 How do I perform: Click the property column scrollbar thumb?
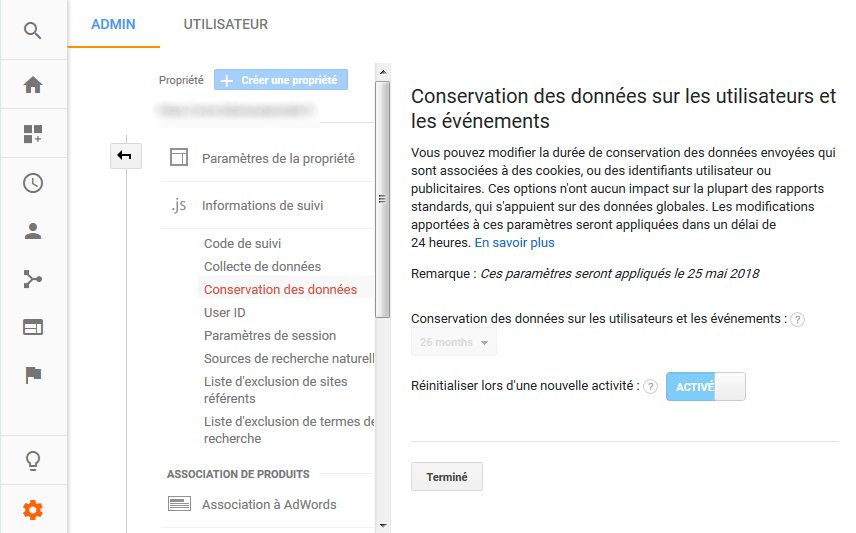click(383, 199)
